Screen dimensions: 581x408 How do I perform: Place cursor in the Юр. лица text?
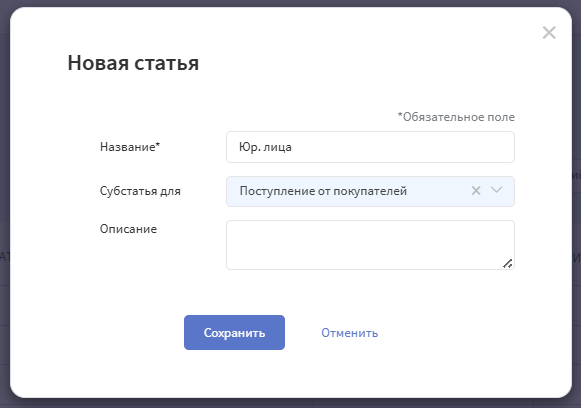pyautogui.click(x=265, y=147)
